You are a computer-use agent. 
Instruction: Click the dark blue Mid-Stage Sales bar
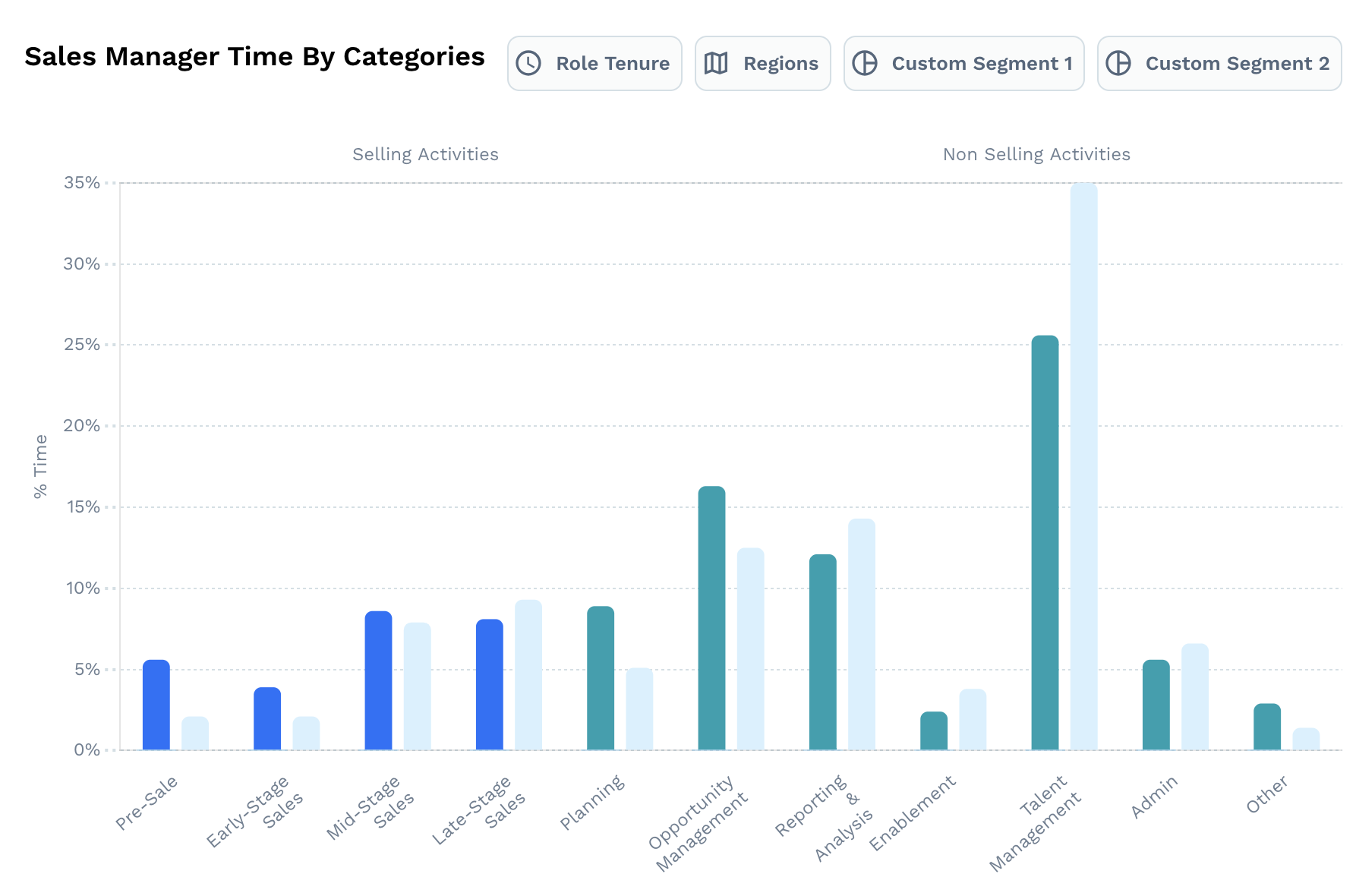pos(378,680)
